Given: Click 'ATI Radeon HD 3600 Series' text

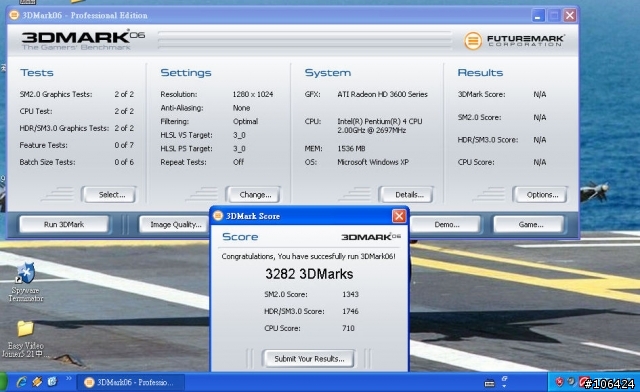Looking at the screenshot, I should click(x=382, y=94).
